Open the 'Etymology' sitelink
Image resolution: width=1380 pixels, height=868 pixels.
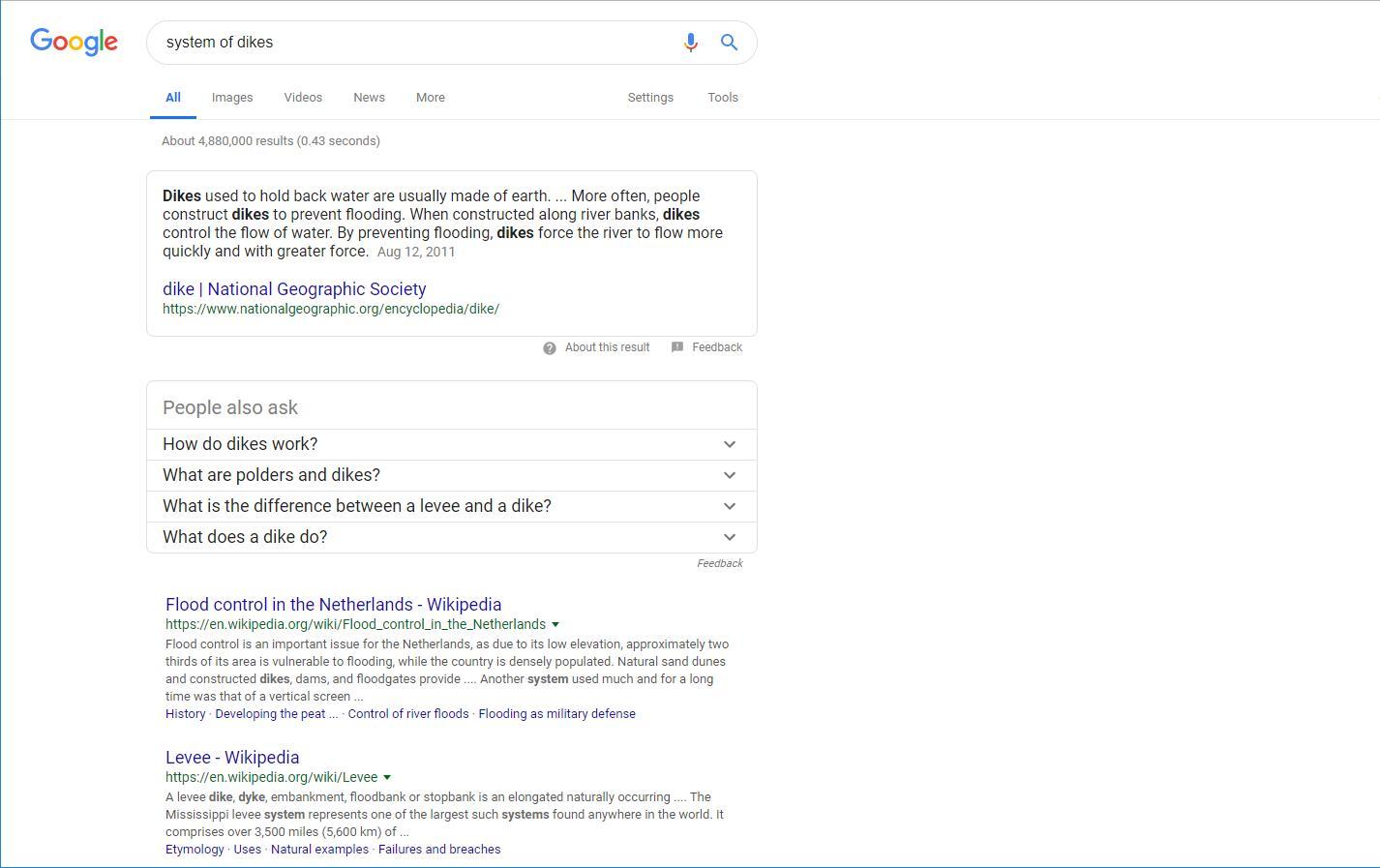coord(195,850)
